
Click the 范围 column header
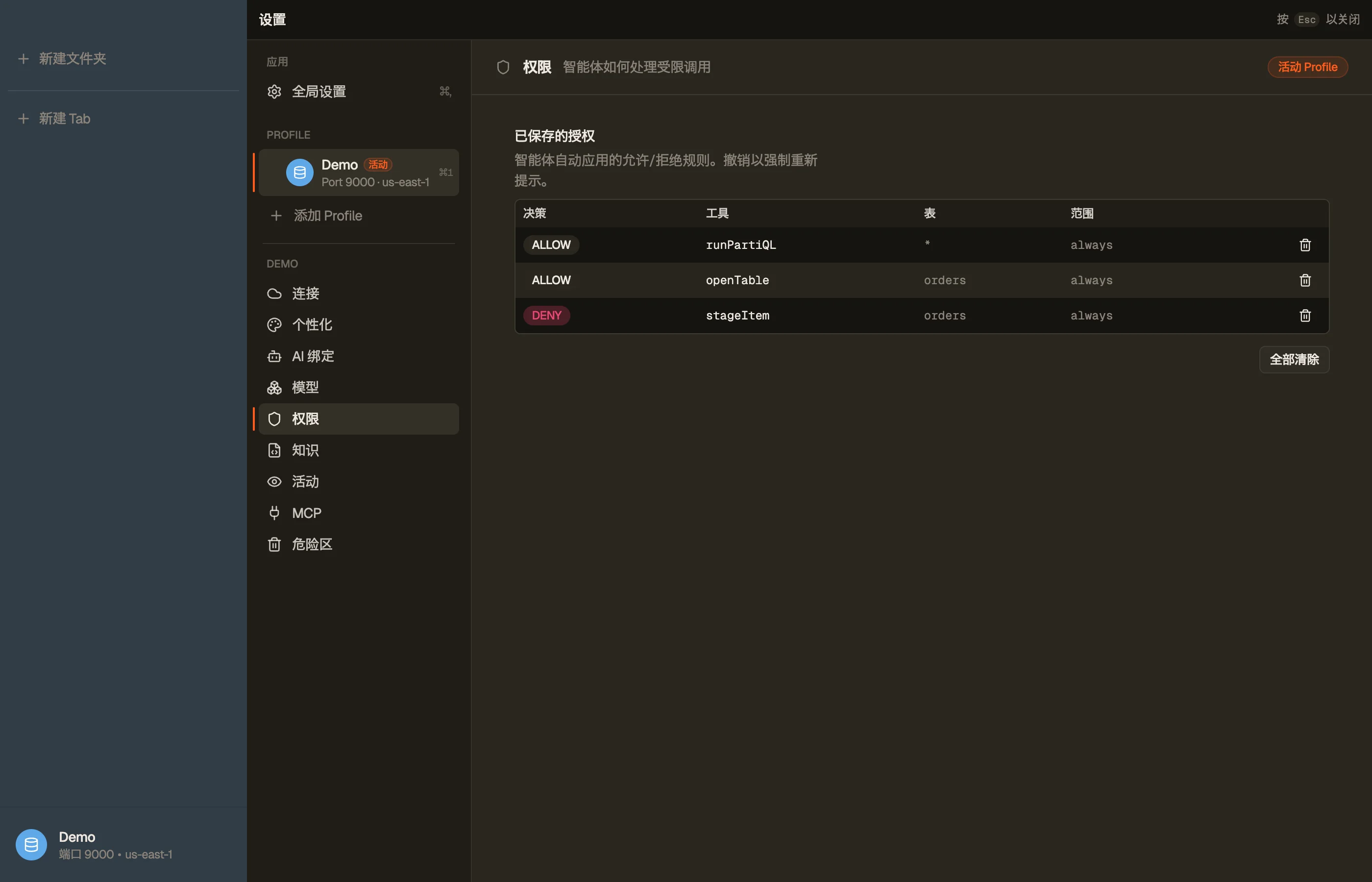(1082, 213)
